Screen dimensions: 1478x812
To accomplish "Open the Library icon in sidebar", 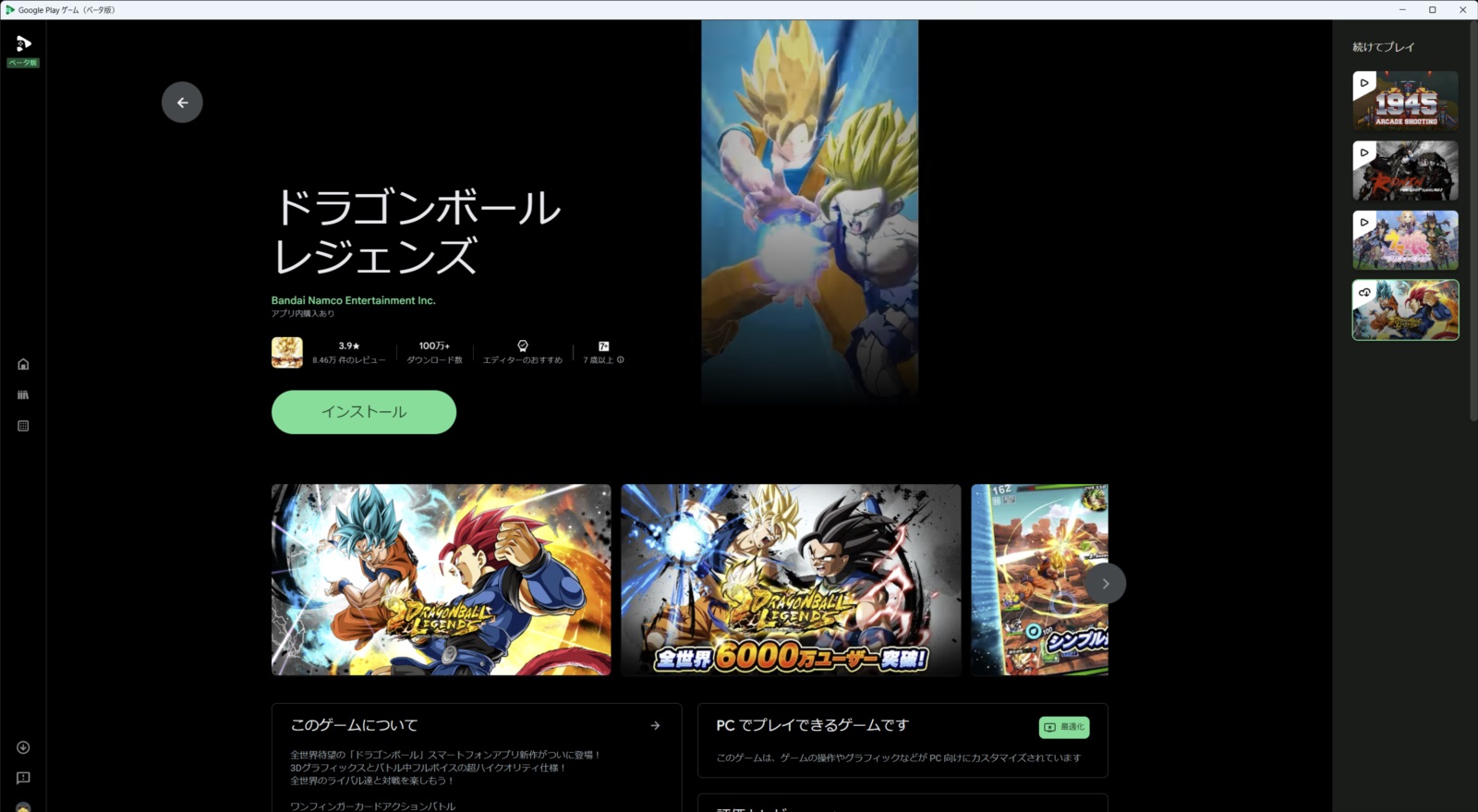I will click(23, 394).
